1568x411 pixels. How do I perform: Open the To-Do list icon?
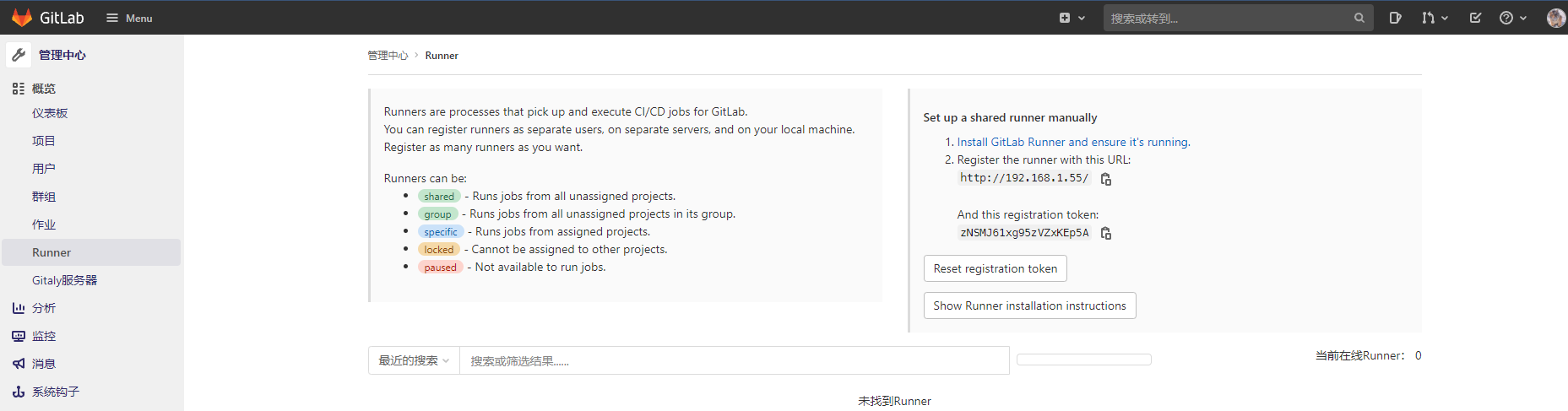point(1475,18)
